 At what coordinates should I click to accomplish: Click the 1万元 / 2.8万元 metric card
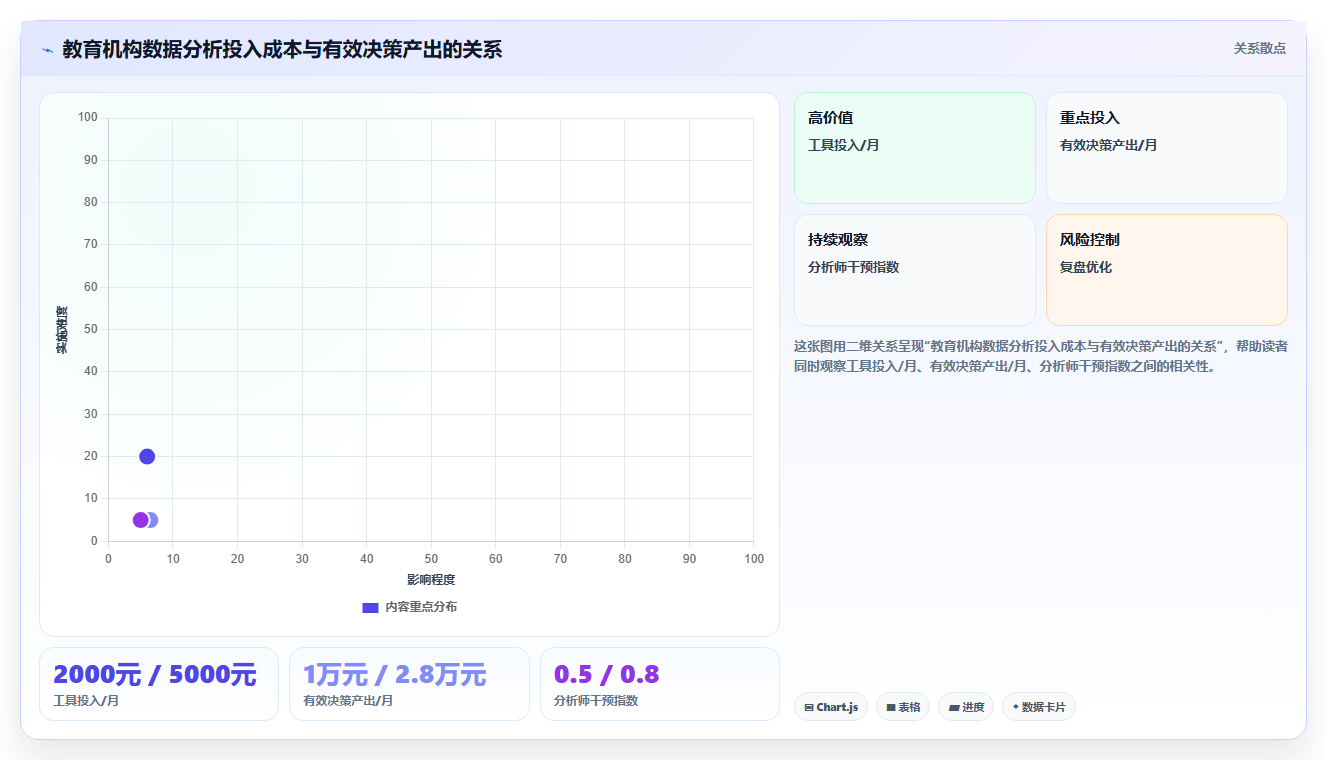tap(409, 684)
